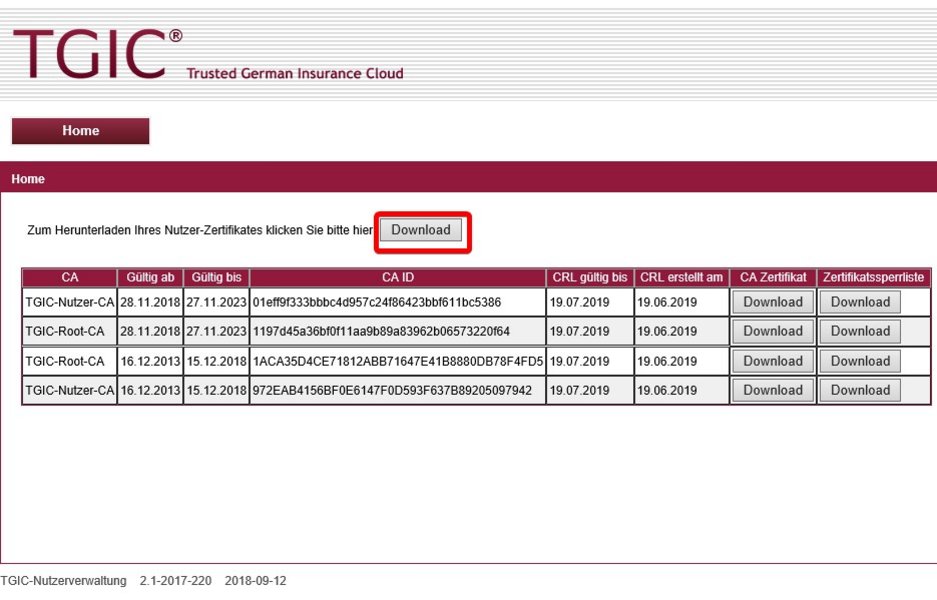Click the 'Zum Herunterladen Ihres Nutzer-Zertifikates' instruction text
Viewport: 937px width, 600px height.
coord(200,230)
